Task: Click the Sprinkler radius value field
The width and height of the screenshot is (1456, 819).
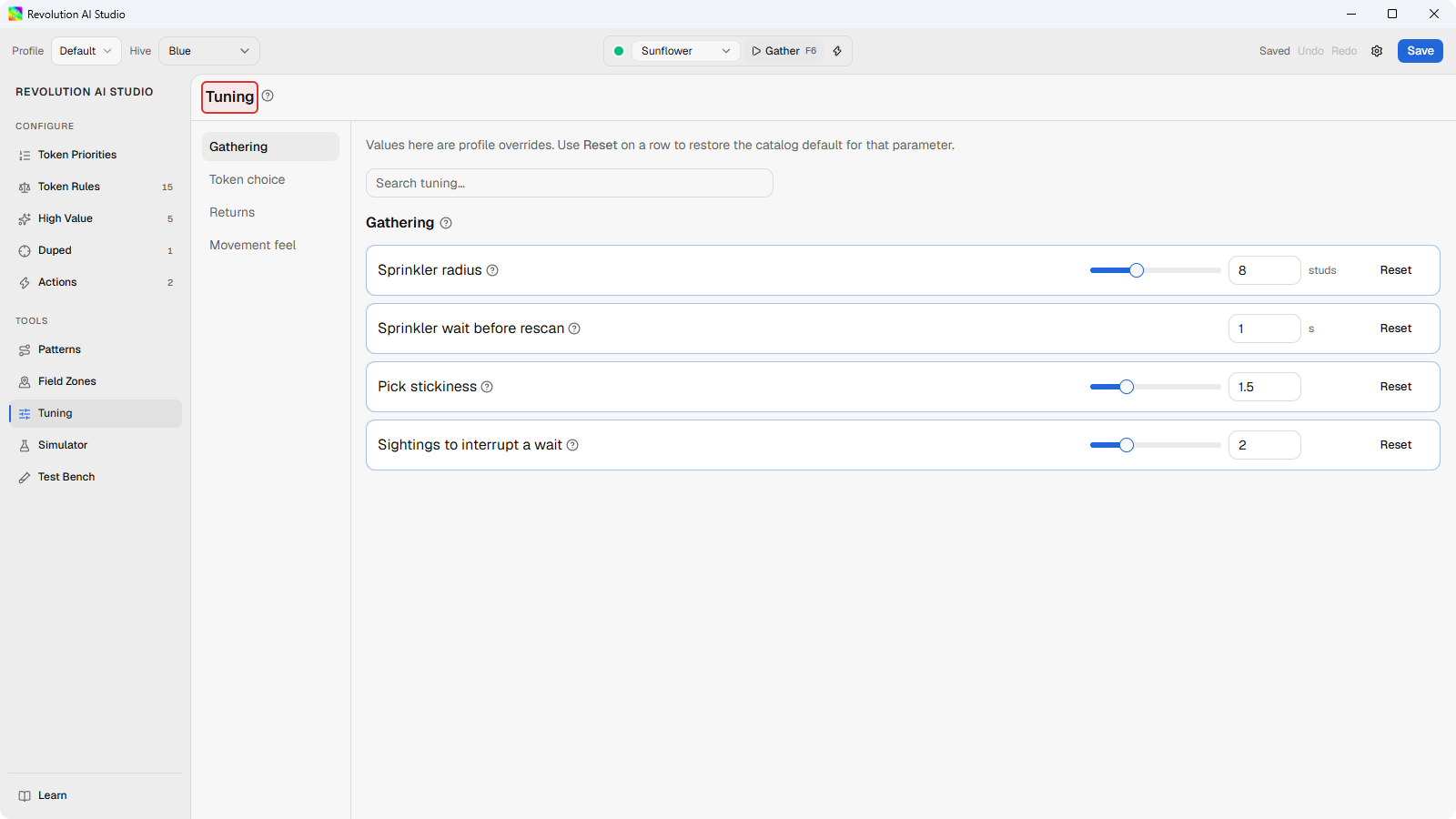Action: click(1265, 270)
